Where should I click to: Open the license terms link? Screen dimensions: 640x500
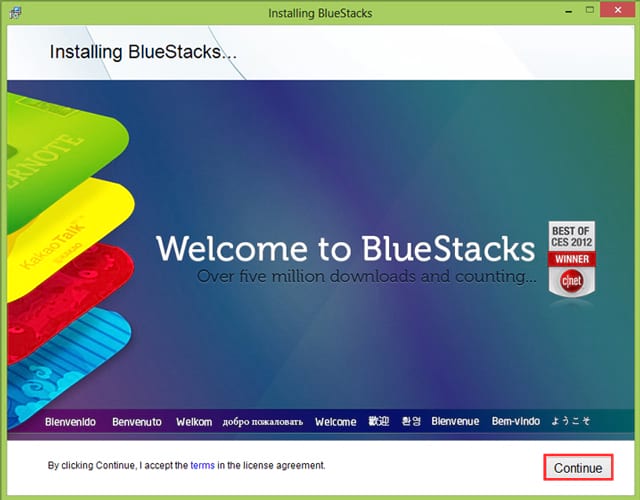202,465
